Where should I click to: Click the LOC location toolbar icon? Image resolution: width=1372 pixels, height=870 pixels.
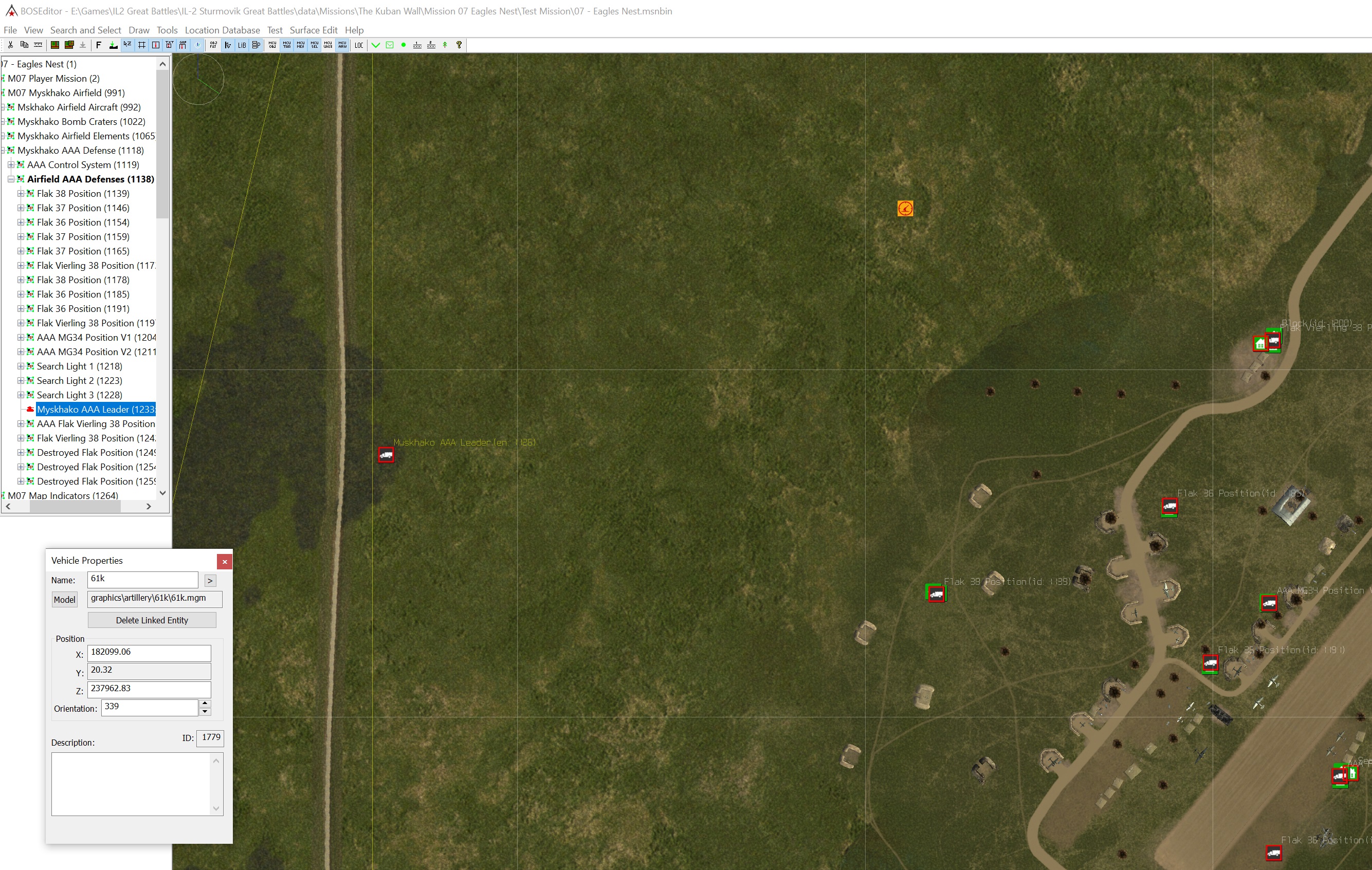pos(358,45)
